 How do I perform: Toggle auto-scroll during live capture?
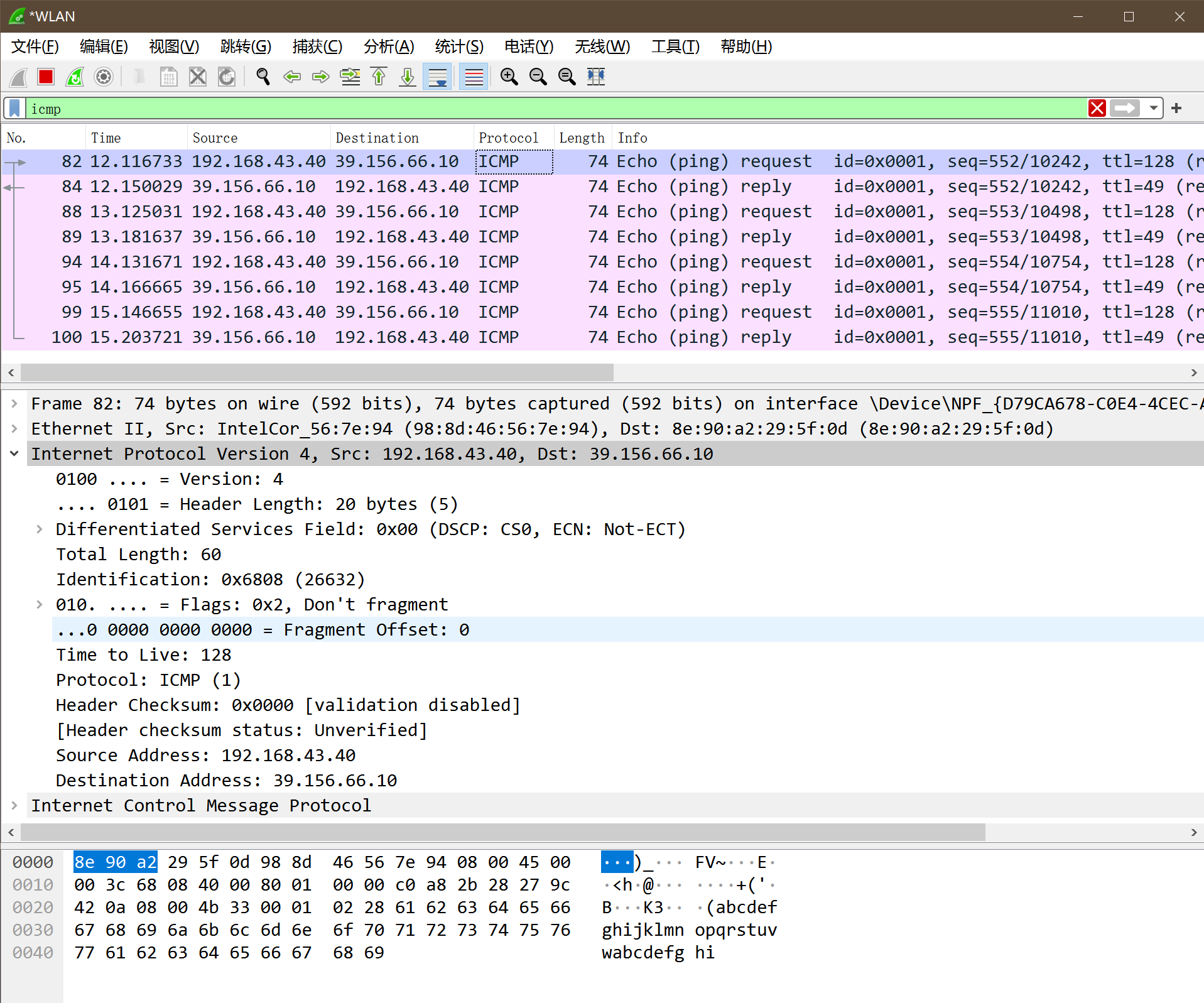point(437,77)
